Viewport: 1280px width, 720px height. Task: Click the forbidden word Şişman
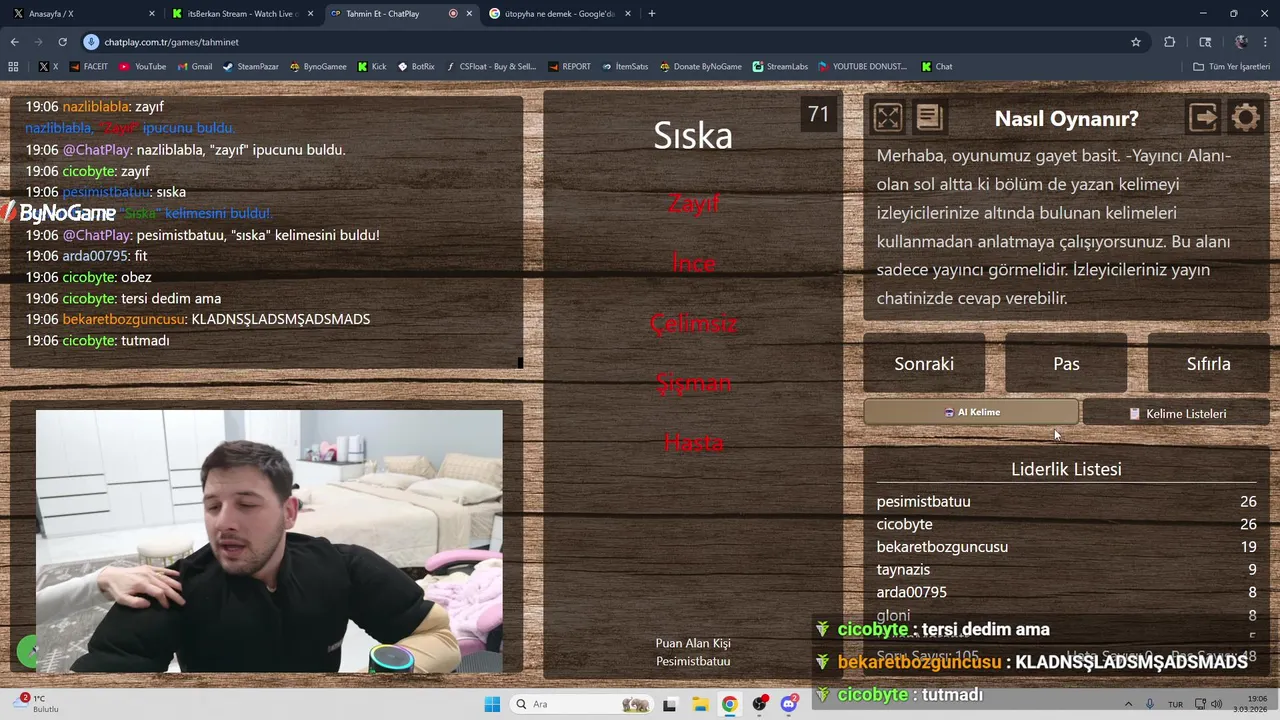[693, 383]
